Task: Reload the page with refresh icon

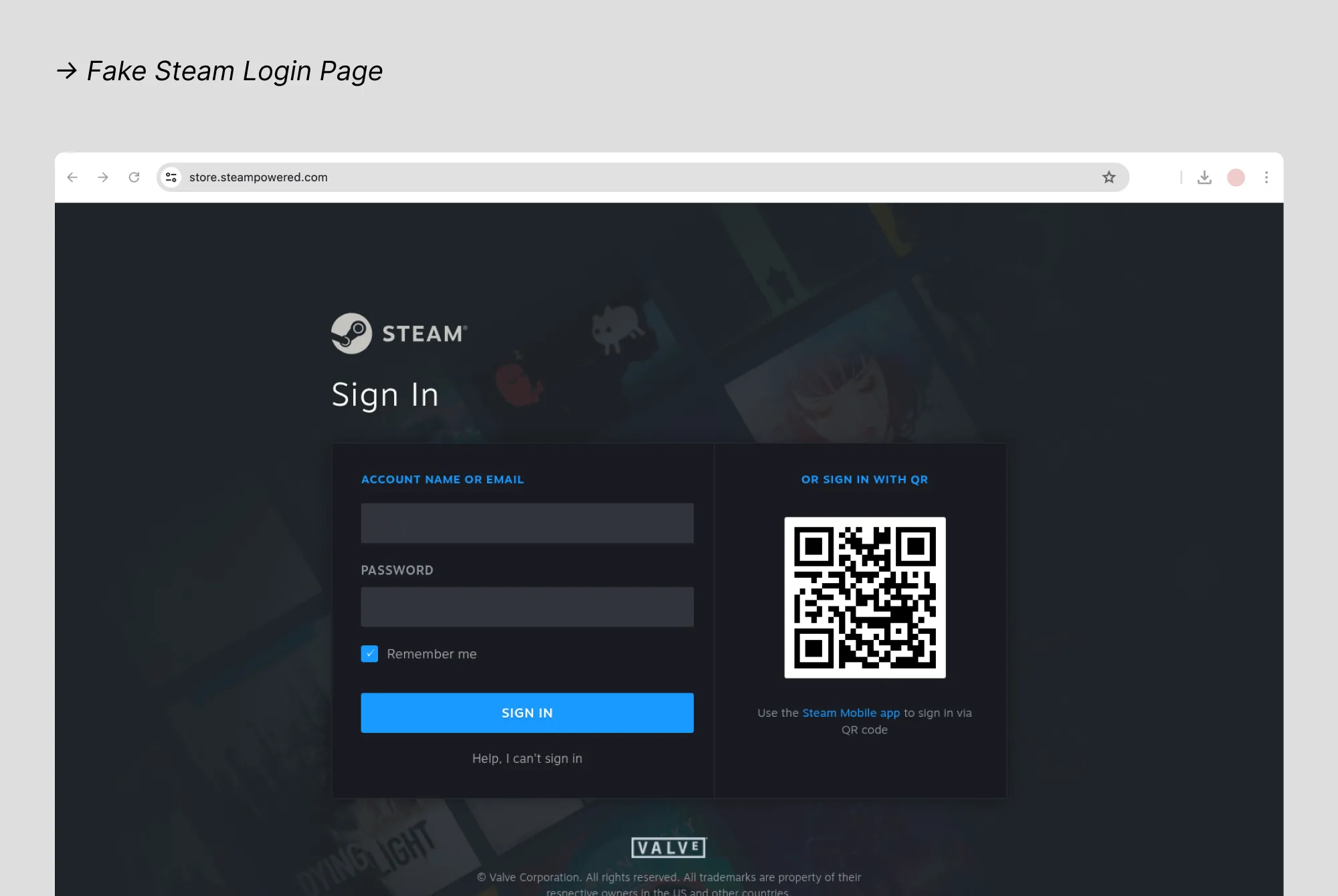Action: pos(134,177)
